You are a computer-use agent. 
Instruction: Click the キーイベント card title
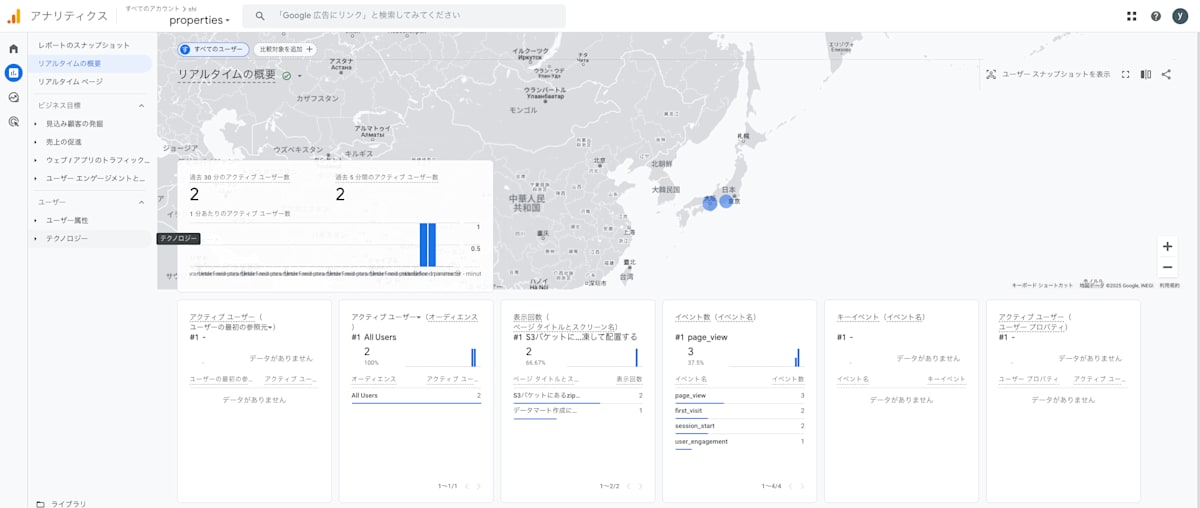click(857, 317)
